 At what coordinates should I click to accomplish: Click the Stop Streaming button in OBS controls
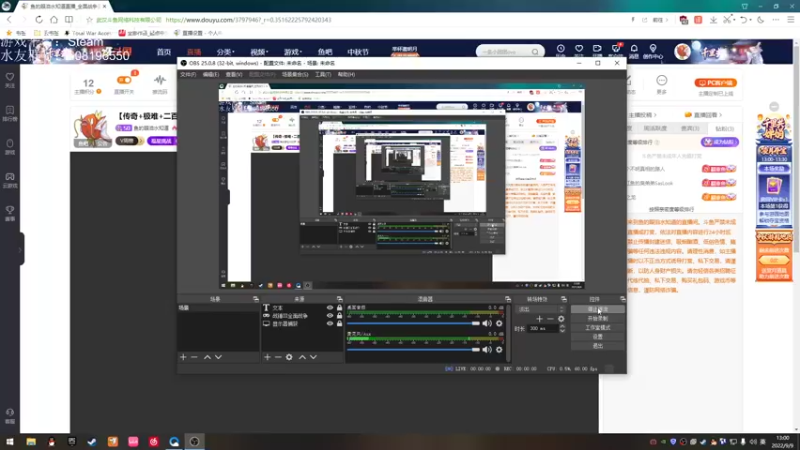pos(597,309)
